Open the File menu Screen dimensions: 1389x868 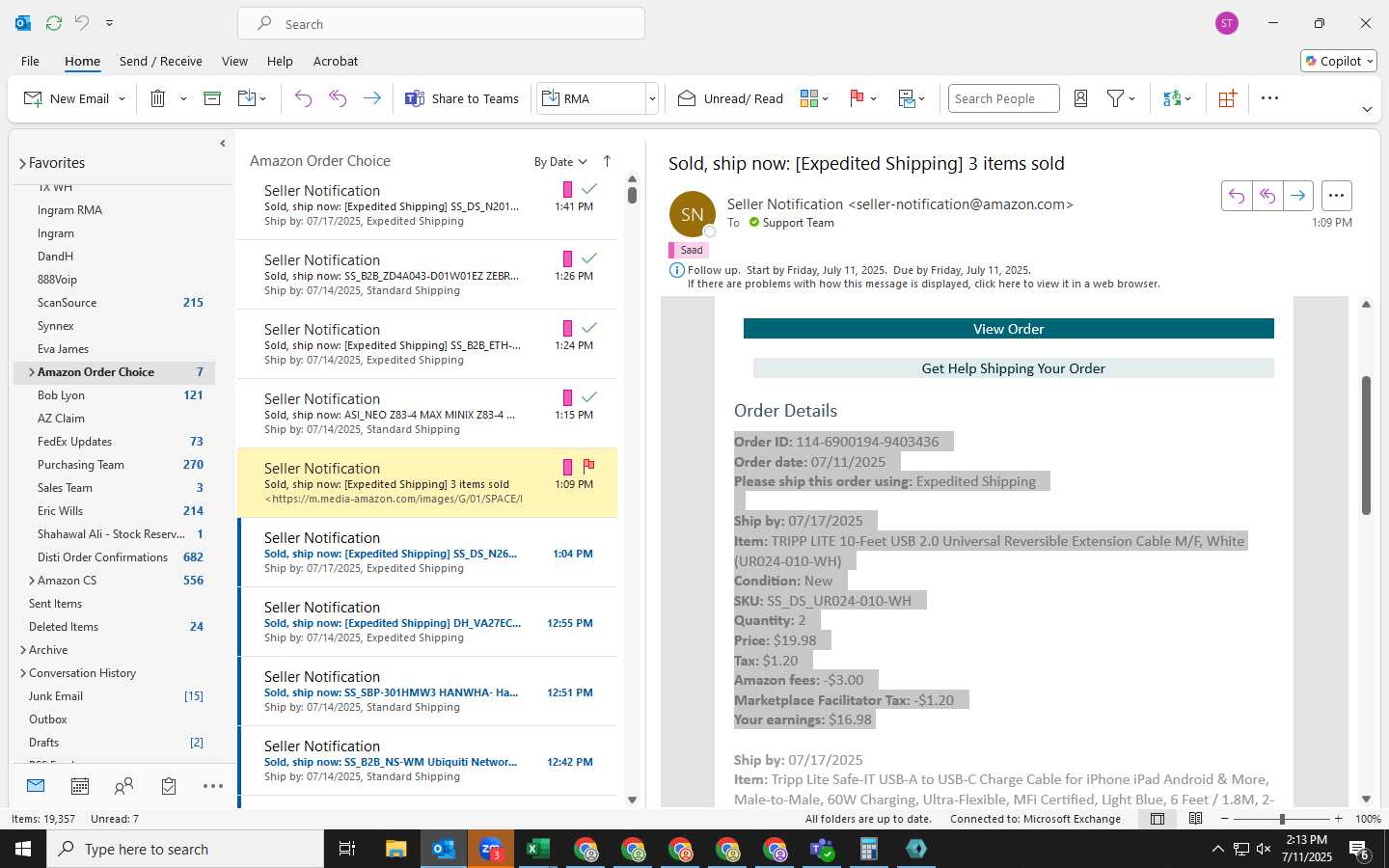pos(30,61)
